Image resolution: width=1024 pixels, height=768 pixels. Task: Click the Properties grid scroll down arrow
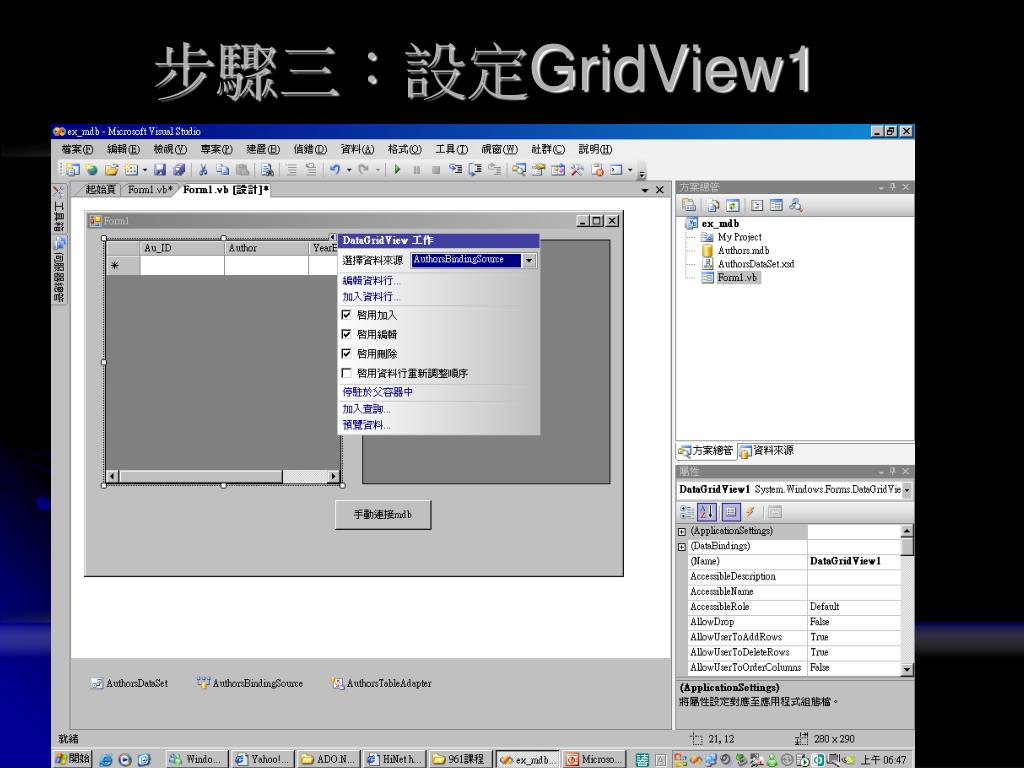(x=906, y=669)
